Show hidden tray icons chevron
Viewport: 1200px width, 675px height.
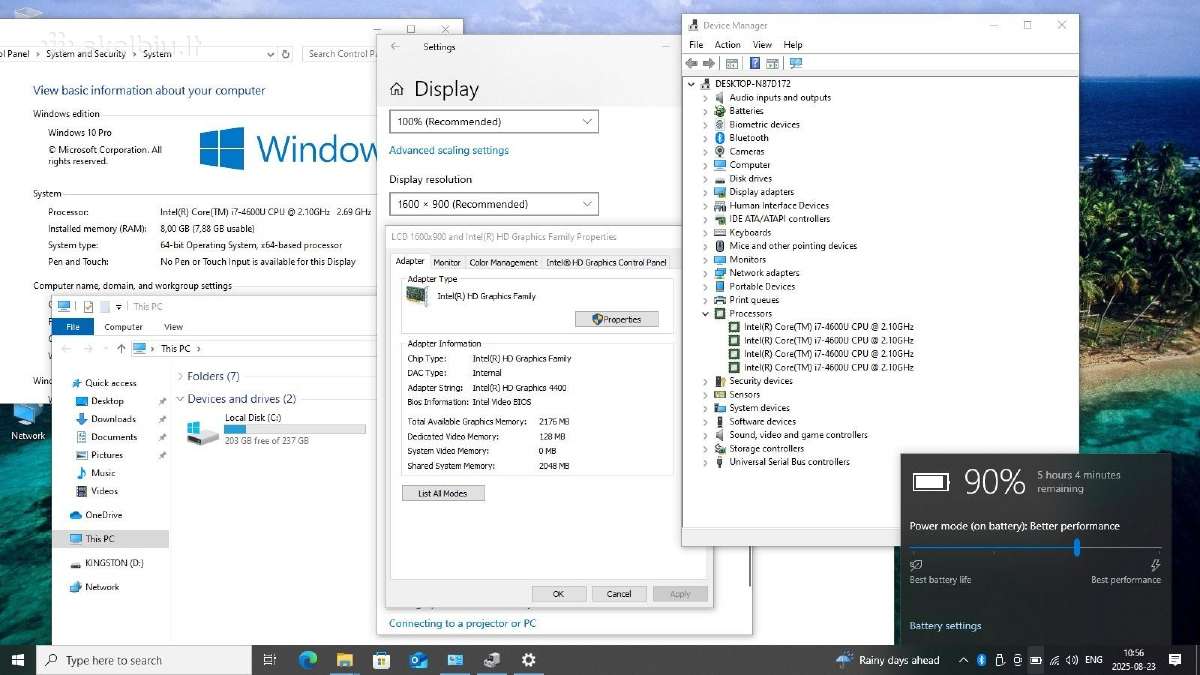pos(963,660)
